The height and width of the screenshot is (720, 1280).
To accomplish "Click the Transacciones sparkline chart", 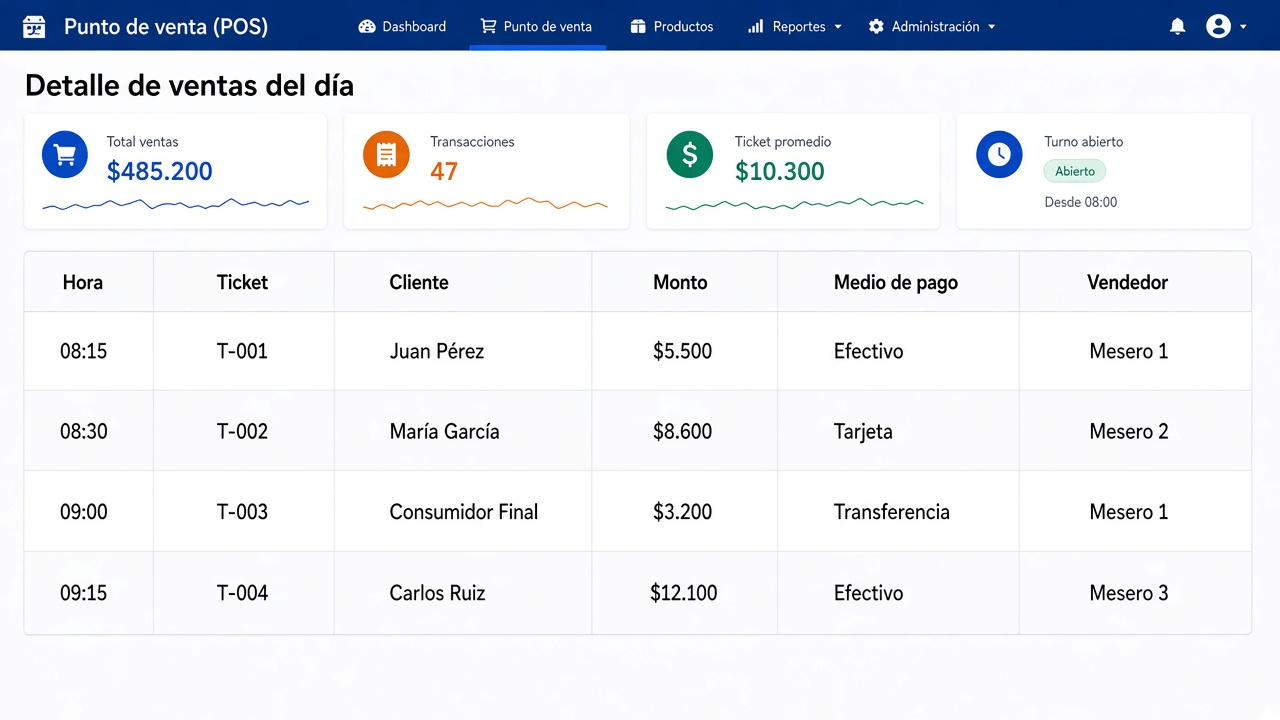I will click(x=485, y=204).
